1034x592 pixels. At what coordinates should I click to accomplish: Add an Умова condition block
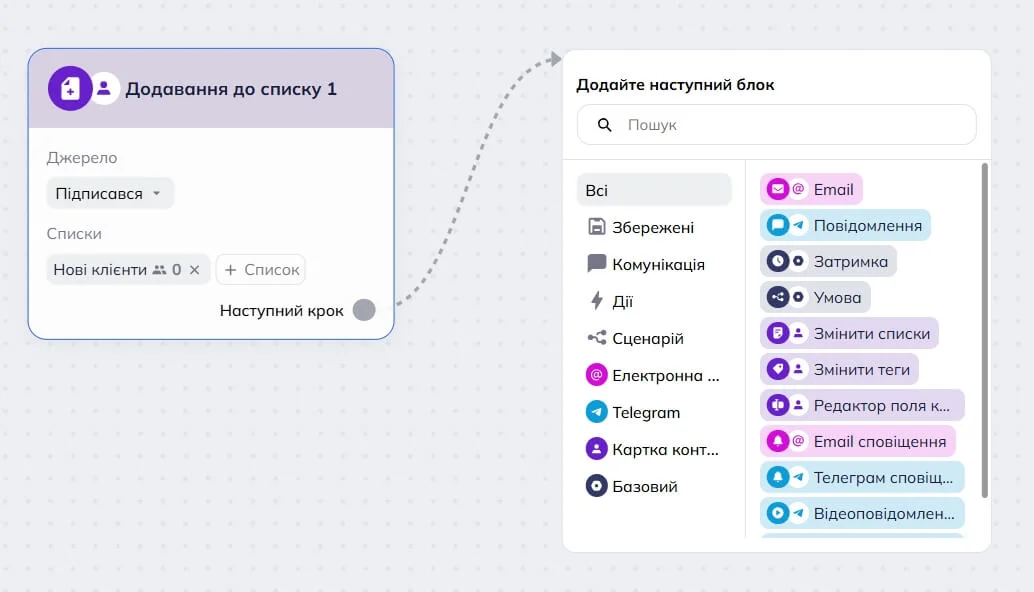click(x=815, y=297)
